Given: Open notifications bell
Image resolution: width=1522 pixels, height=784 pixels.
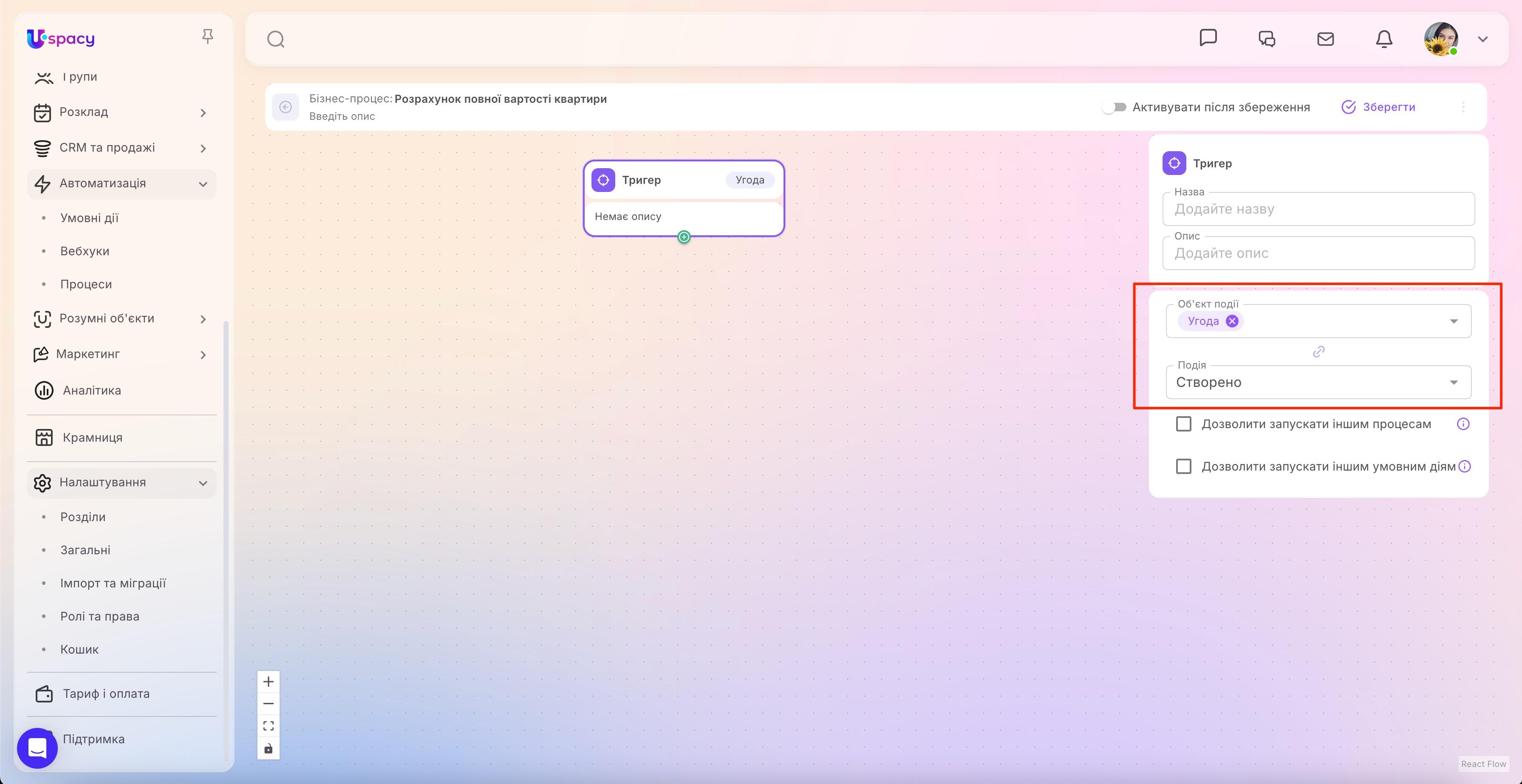Looking at the screenshot, I should [x=1384, y=39].
